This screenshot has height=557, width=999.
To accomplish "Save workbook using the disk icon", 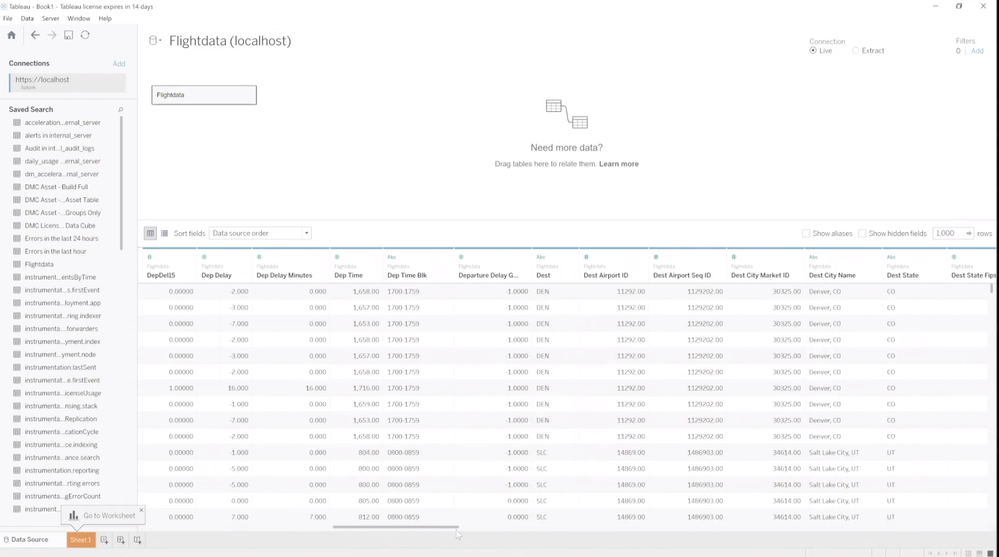I will pos(68,35).
